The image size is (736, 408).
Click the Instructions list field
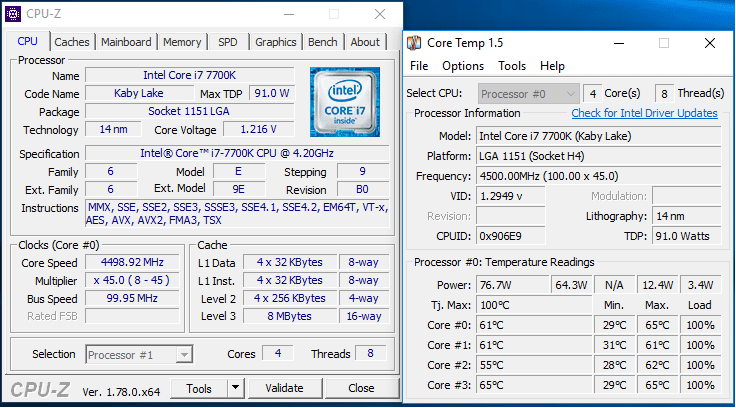(x=237, y=214)
